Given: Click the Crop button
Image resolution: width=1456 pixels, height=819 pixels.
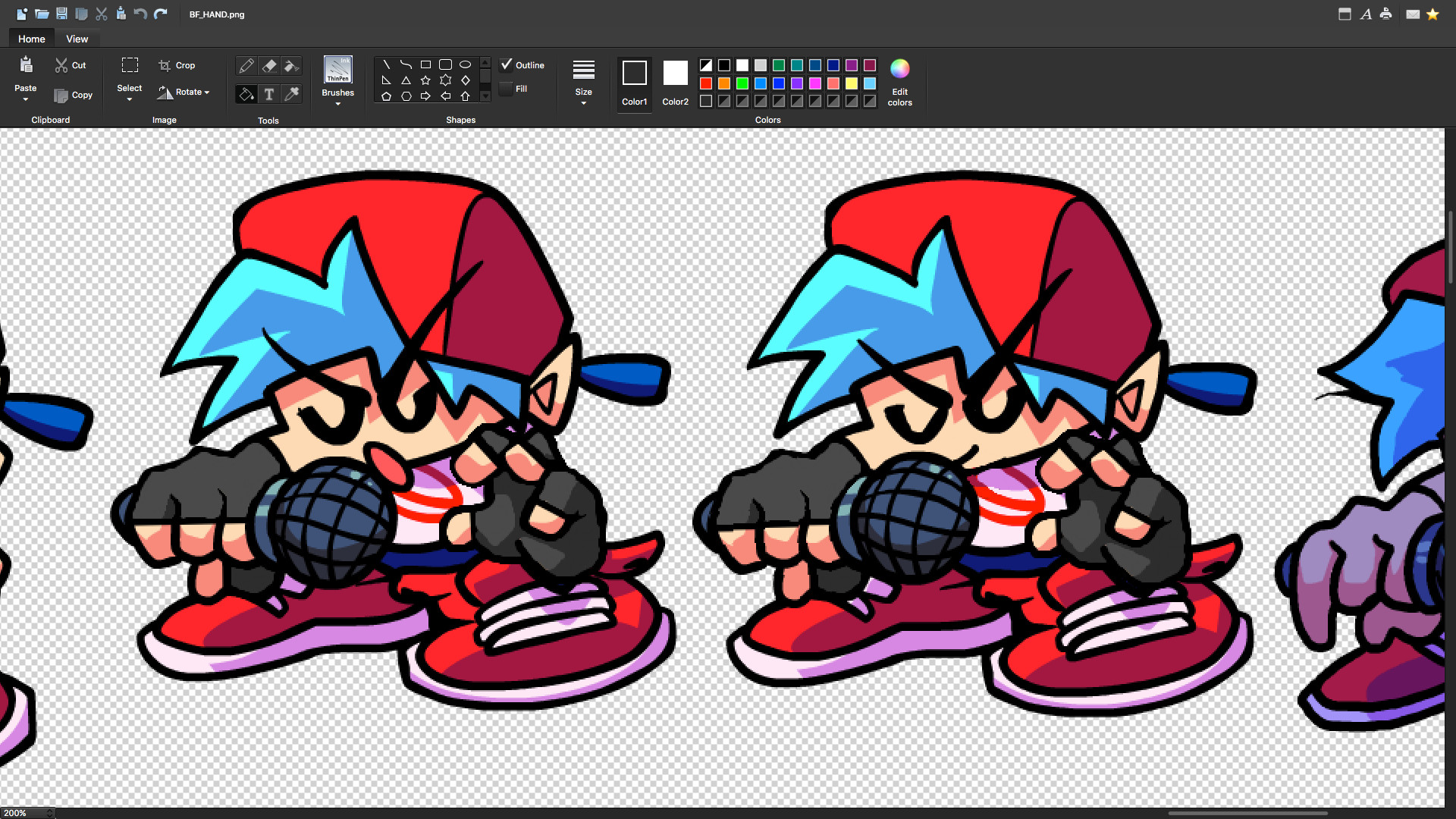Looking at the screenshot, I should click(177, 65).
